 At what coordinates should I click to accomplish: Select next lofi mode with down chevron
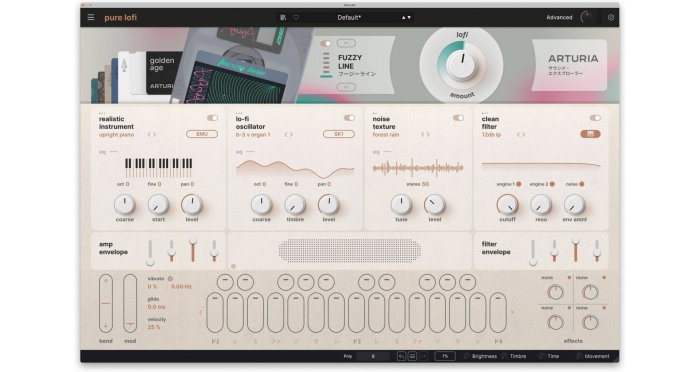[x=346, y=87]
